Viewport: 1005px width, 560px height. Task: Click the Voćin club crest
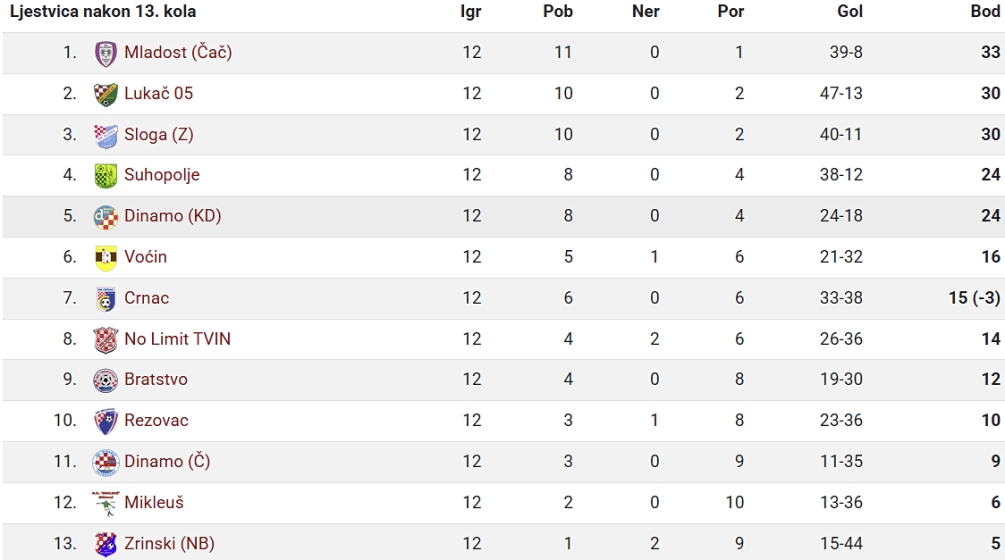click(x=106, y=258)
